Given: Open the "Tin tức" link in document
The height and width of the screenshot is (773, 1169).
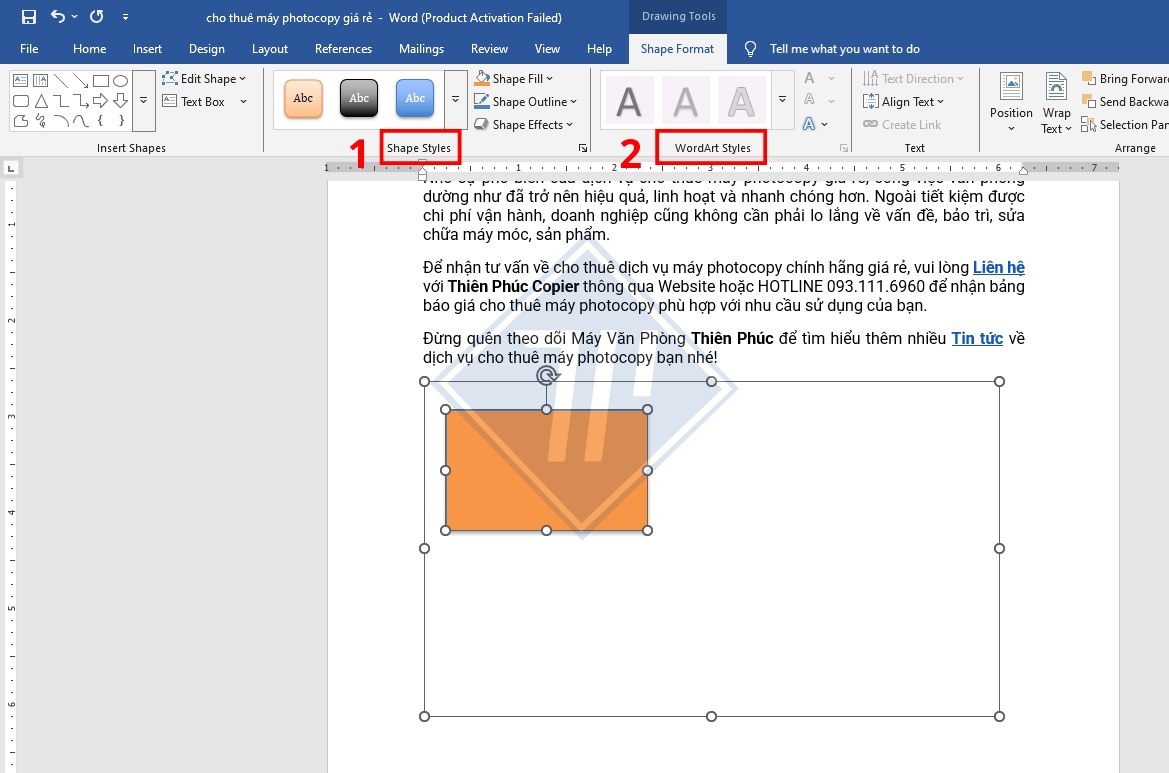Looking at the screenshot, I should (x=977, y=338).
